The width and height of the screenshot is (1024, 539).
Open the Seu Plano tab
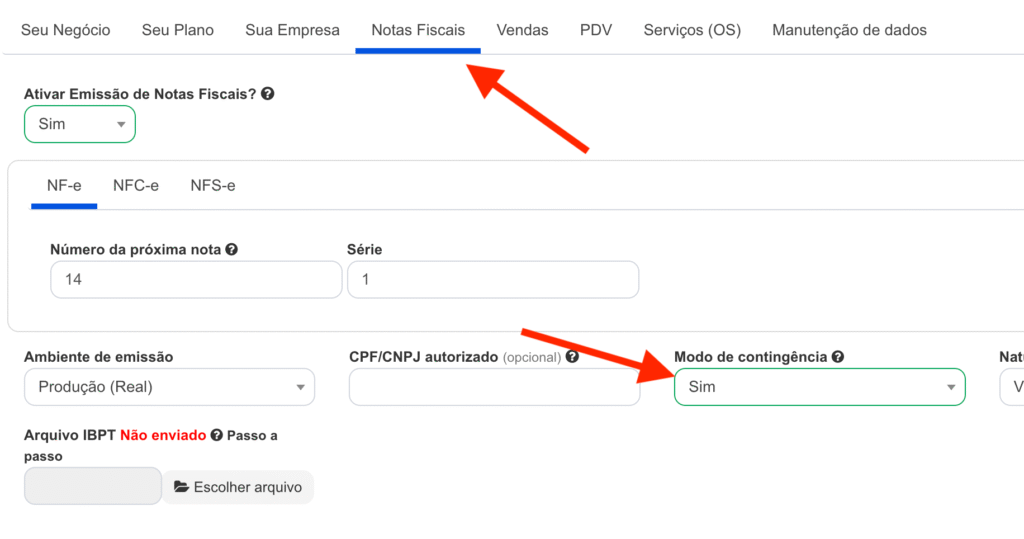(x=178, y=30)
